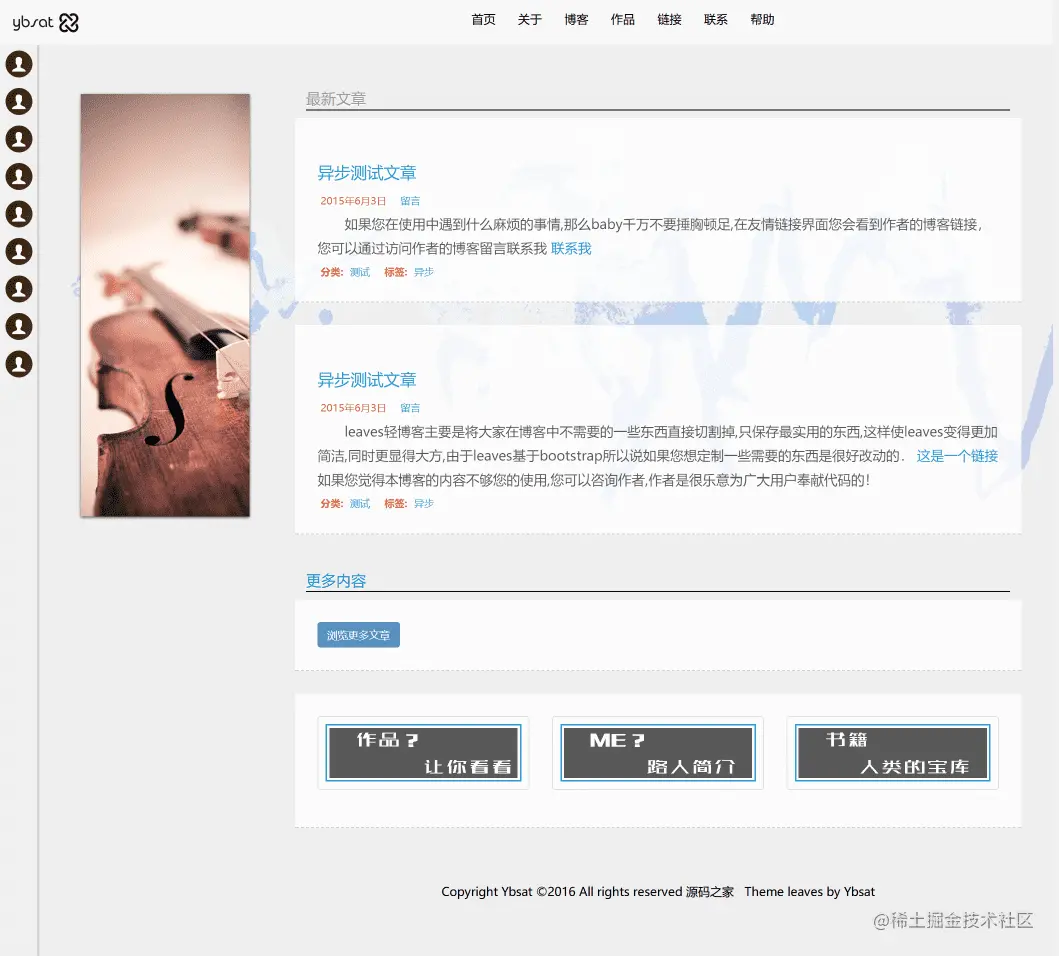The width and height of the screenshot is (1059, 956).
Task: Click the 留言 link under the first article date
Action: click(x=410, y=200)
